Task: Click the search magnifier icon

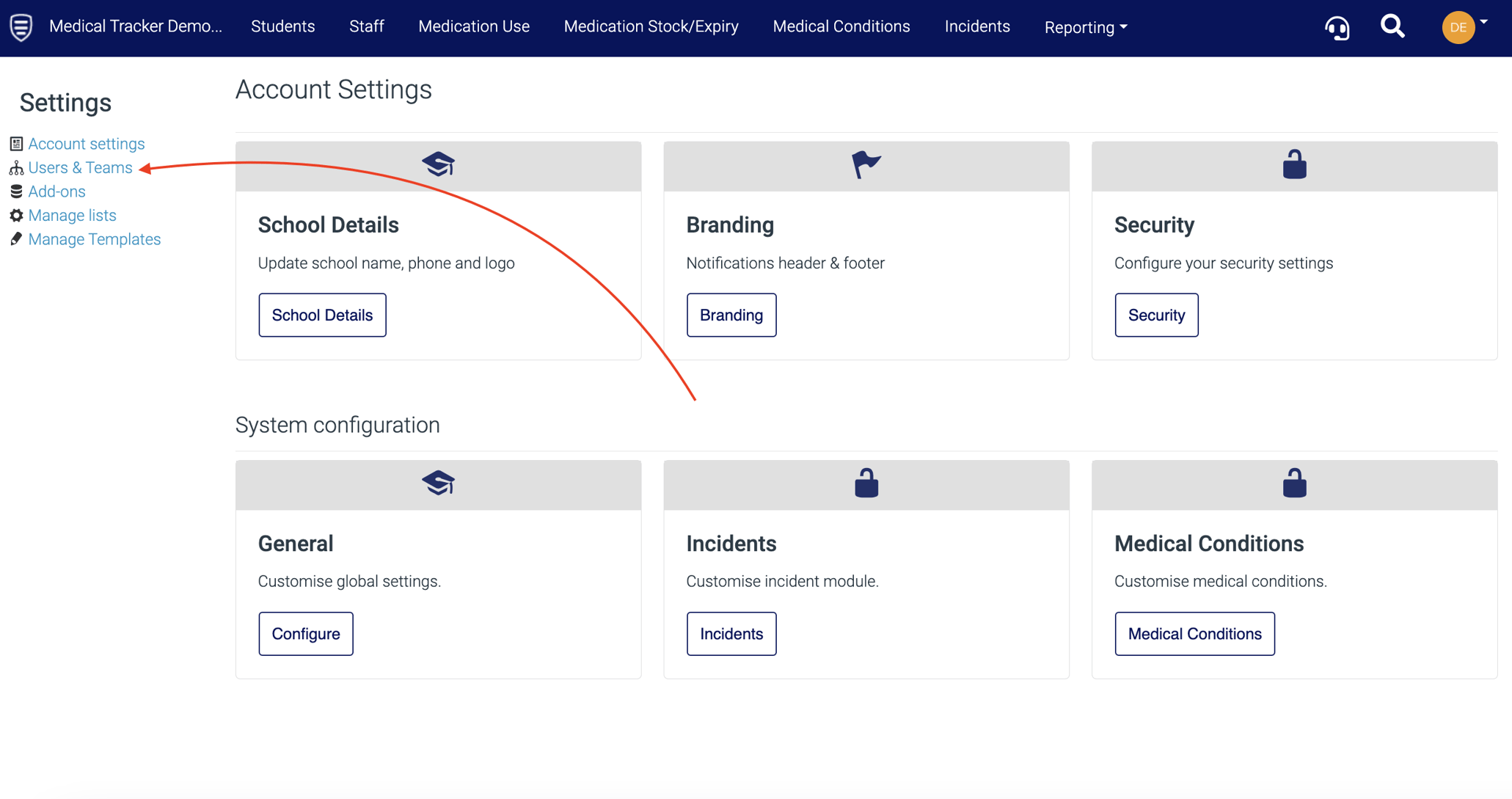Action: click(1392, 27)
